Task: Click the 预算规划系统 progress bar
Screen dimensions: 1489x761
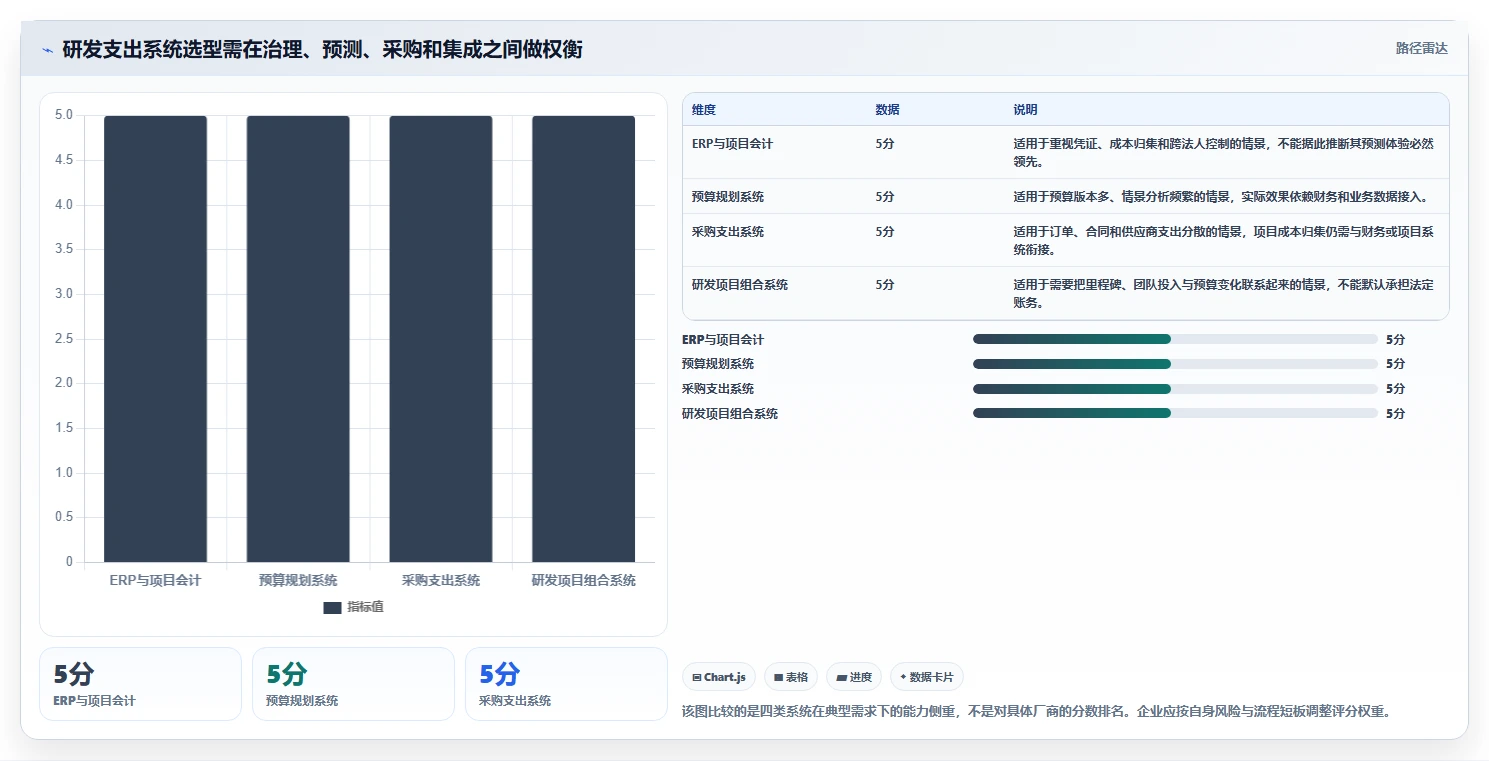Action: coord(1175,364)
